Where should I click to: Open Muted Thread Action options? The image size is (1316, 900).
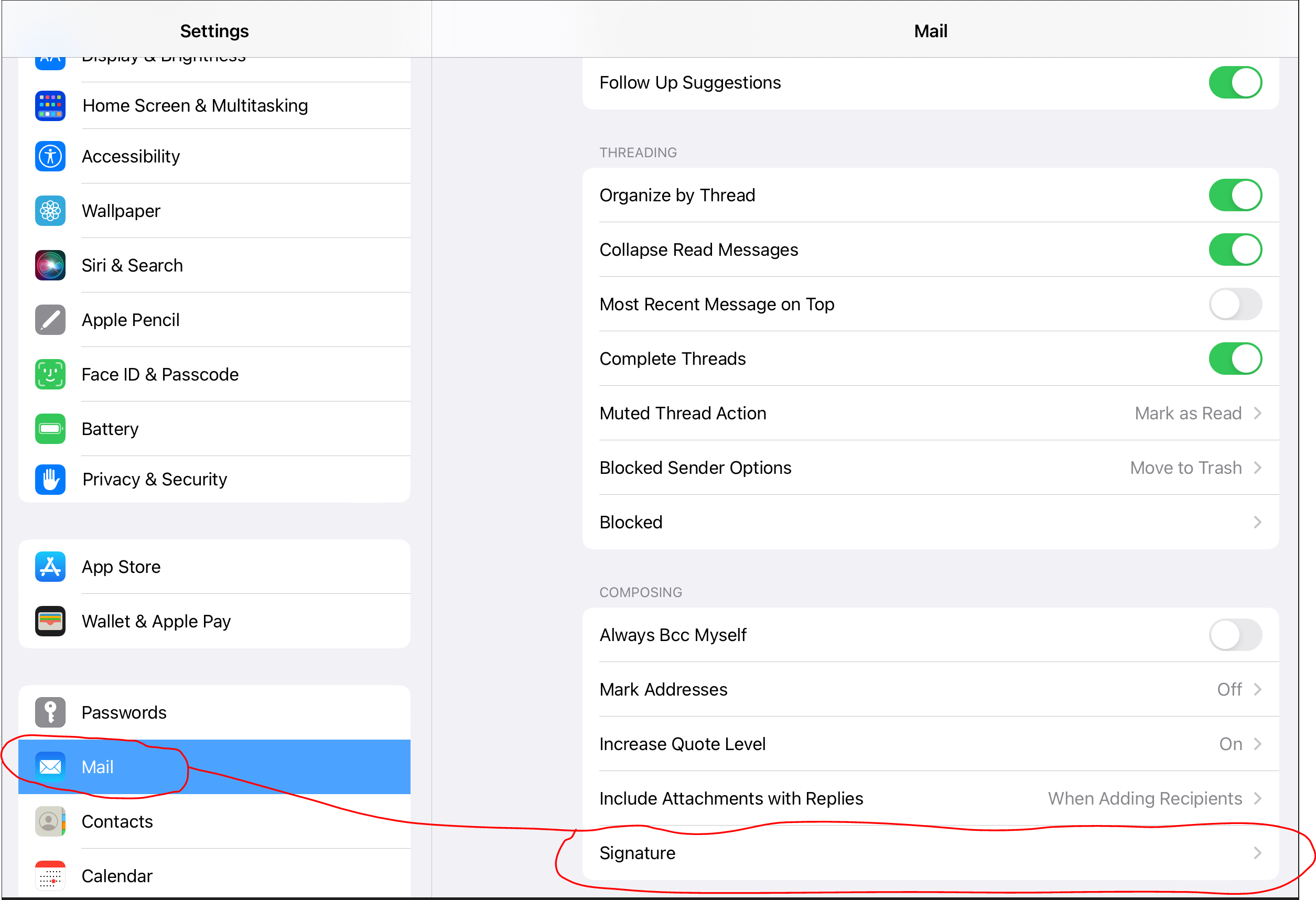930,413
